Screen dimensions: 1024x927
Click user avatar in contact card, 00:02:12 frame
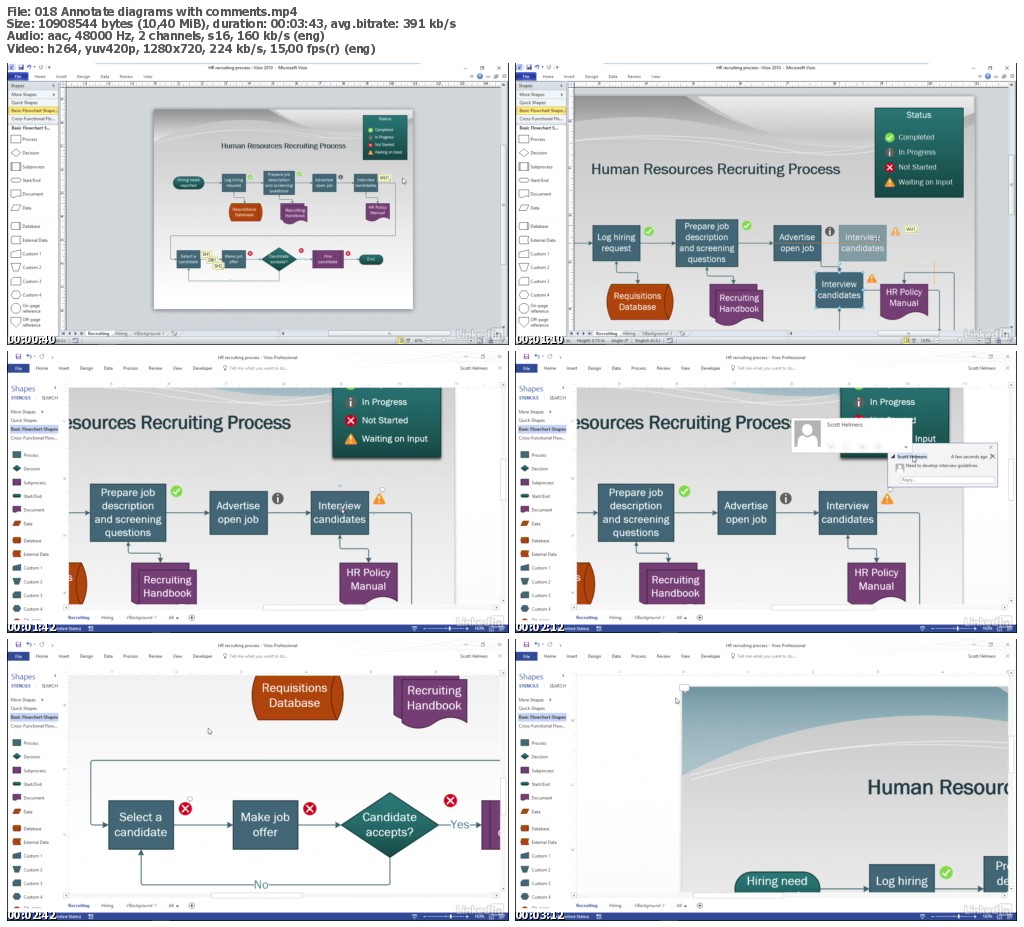807,434
